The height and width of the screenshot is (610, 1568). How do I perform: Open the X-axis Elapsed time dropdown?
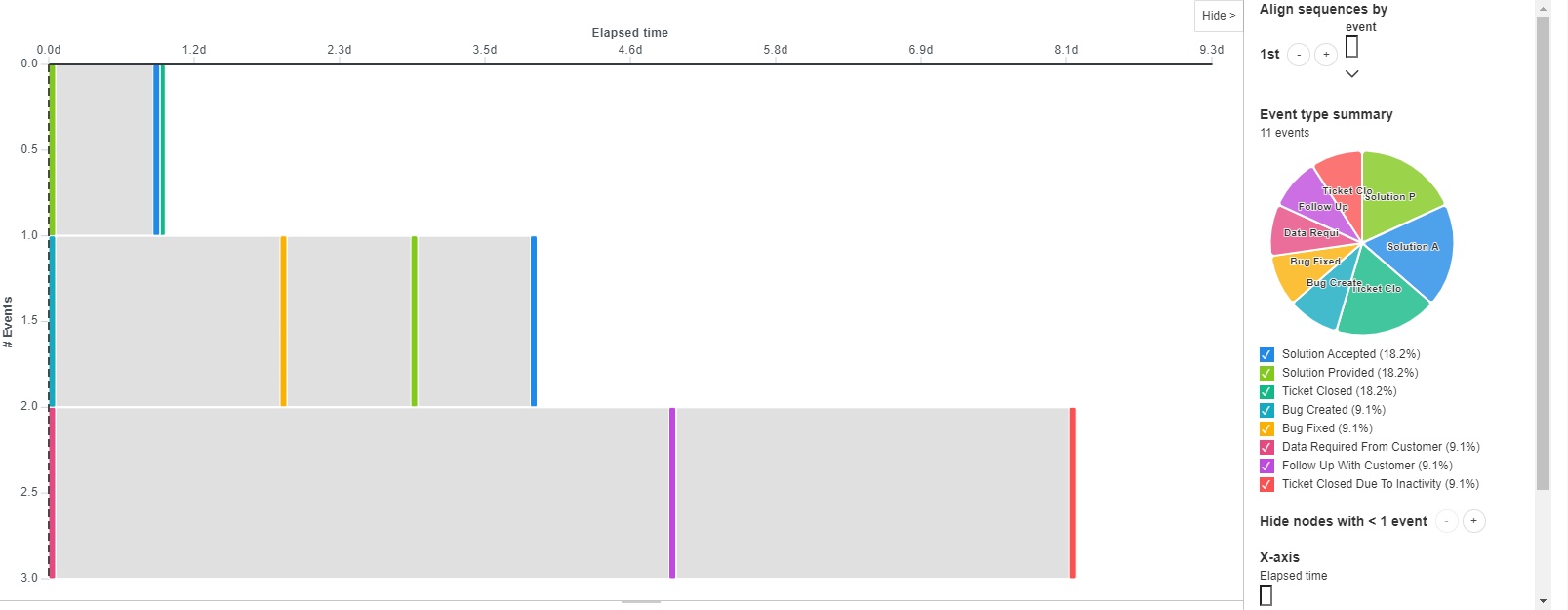pos(1266,595)
